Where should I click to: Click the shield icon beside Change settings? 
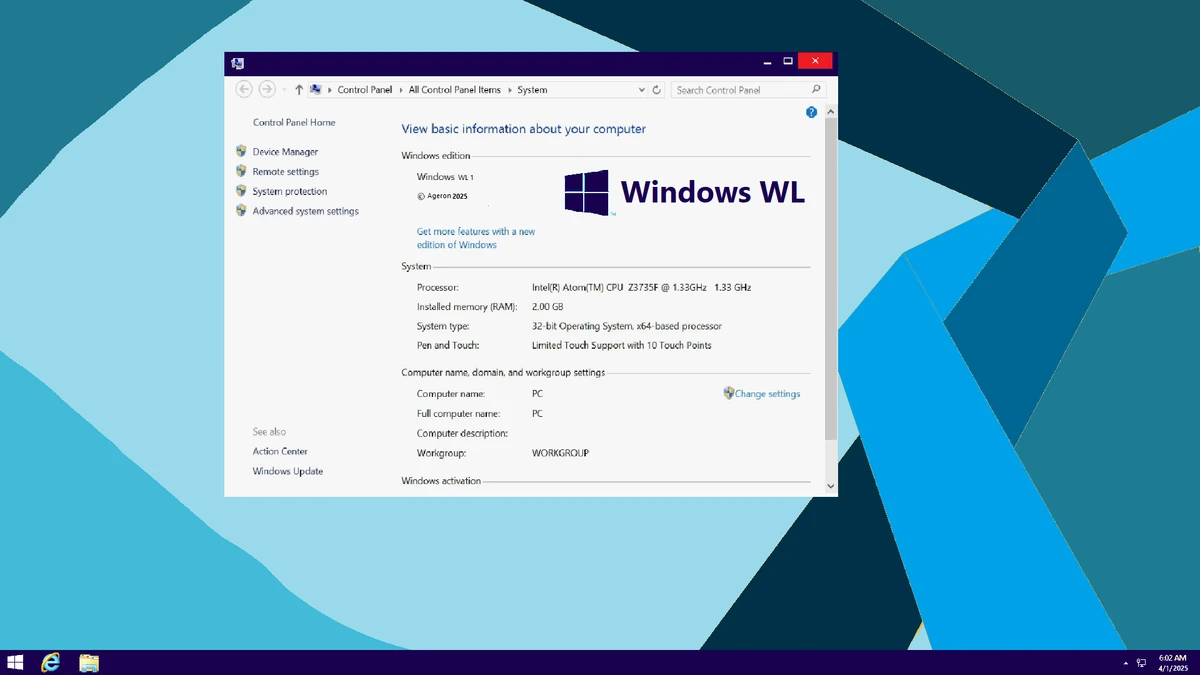(x=729, y=393)
